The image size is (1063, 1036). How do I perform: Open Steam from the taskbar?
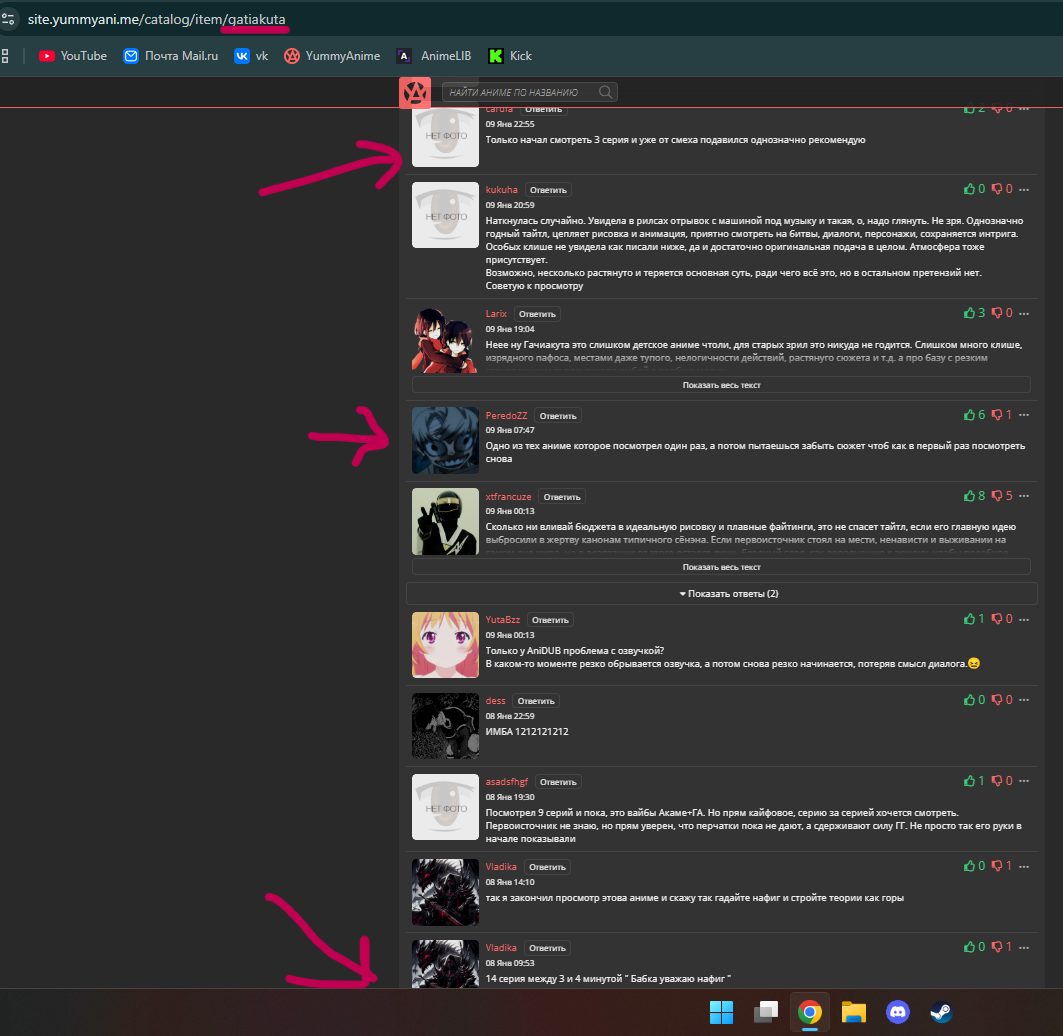point(941,1012)
